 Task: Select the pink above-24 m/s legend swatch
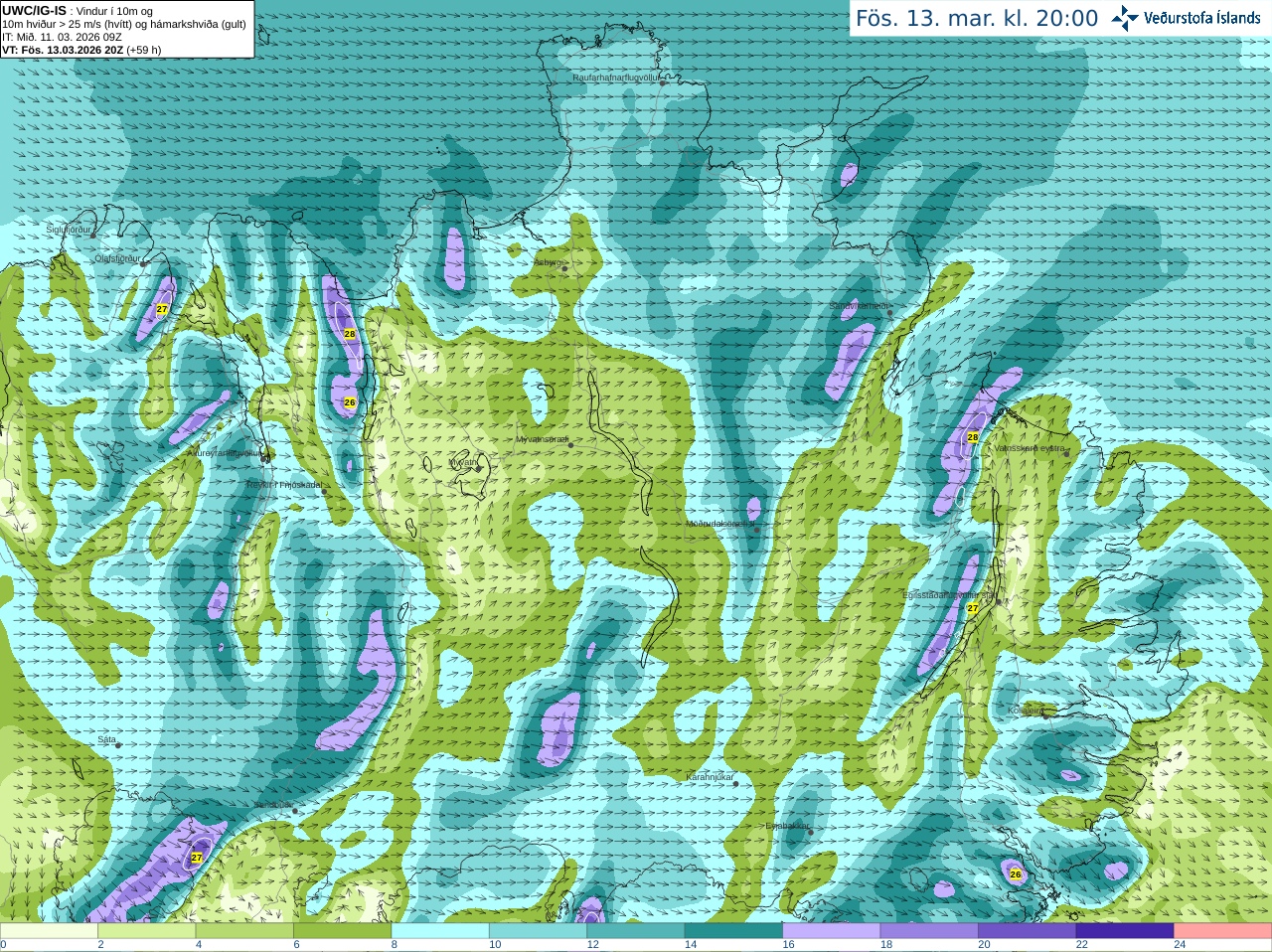[x=1223, y=931]
